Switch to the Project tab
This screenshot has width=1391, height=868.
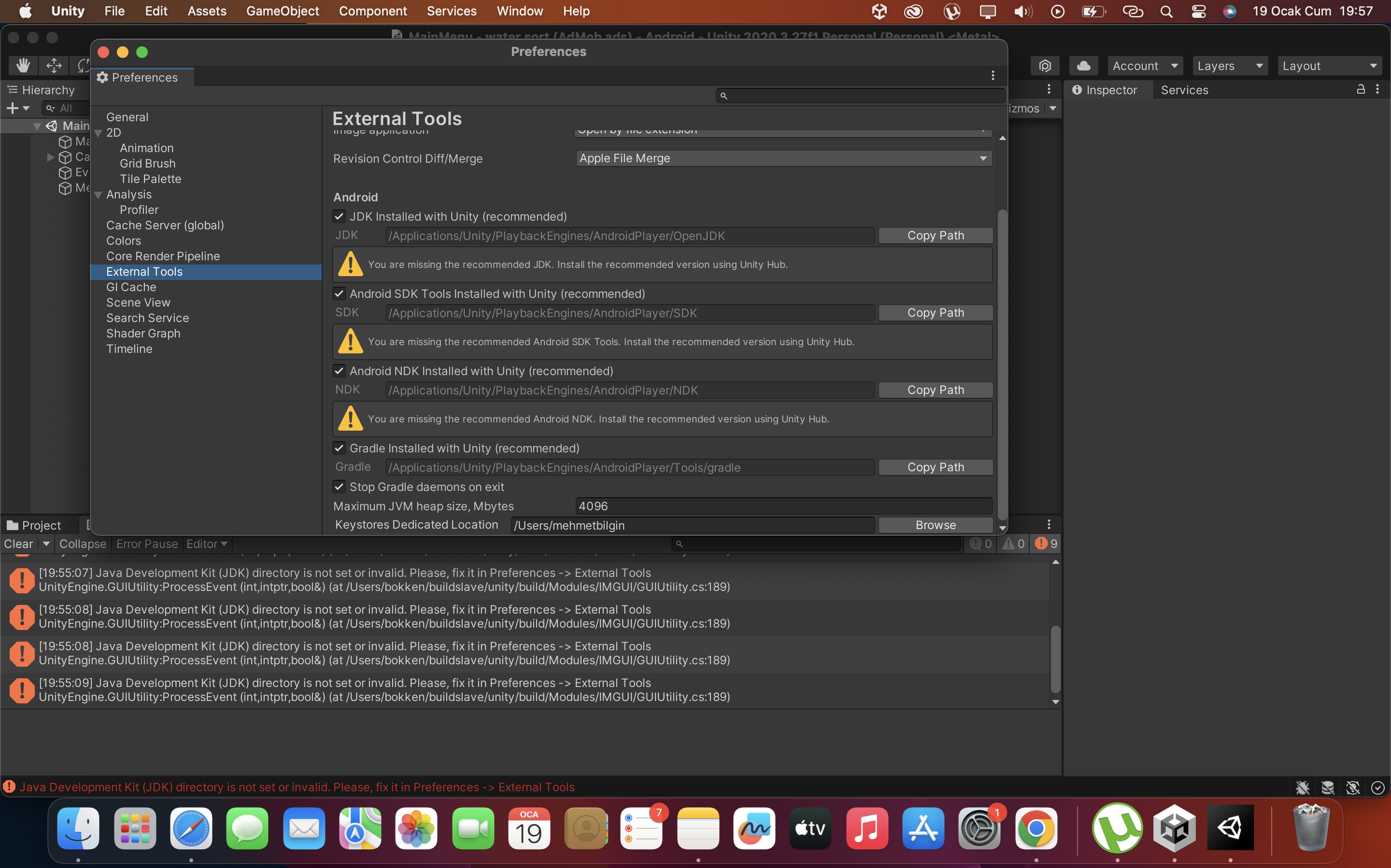(x=33, y=525)
